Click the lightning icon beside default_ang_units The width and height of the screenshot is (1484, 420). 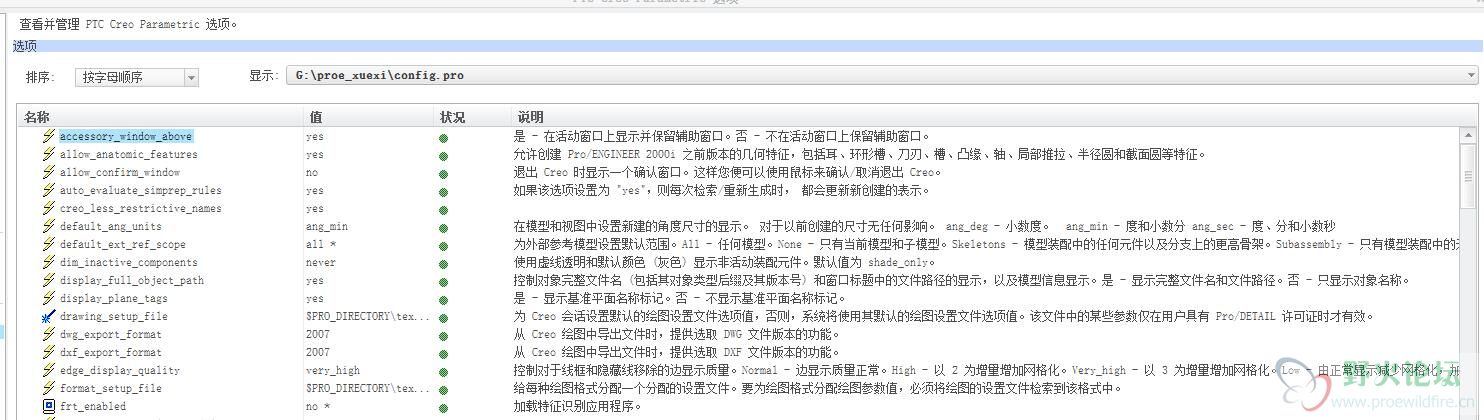pyautogui.click(x=48, y=226)
